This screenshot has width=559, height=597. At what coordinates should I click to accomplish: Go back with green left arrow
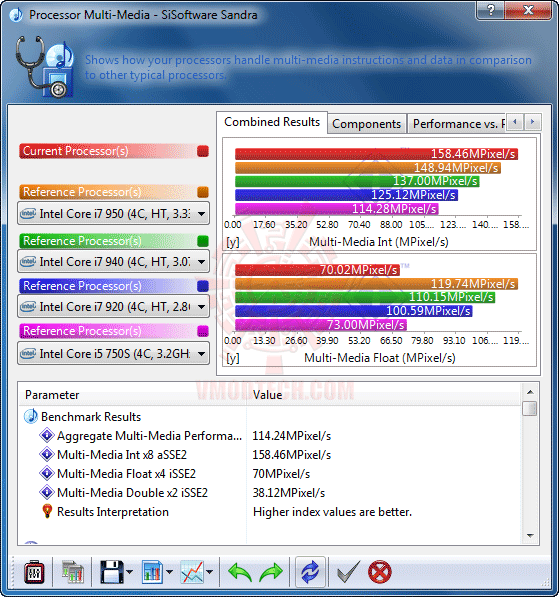point(240,572)
